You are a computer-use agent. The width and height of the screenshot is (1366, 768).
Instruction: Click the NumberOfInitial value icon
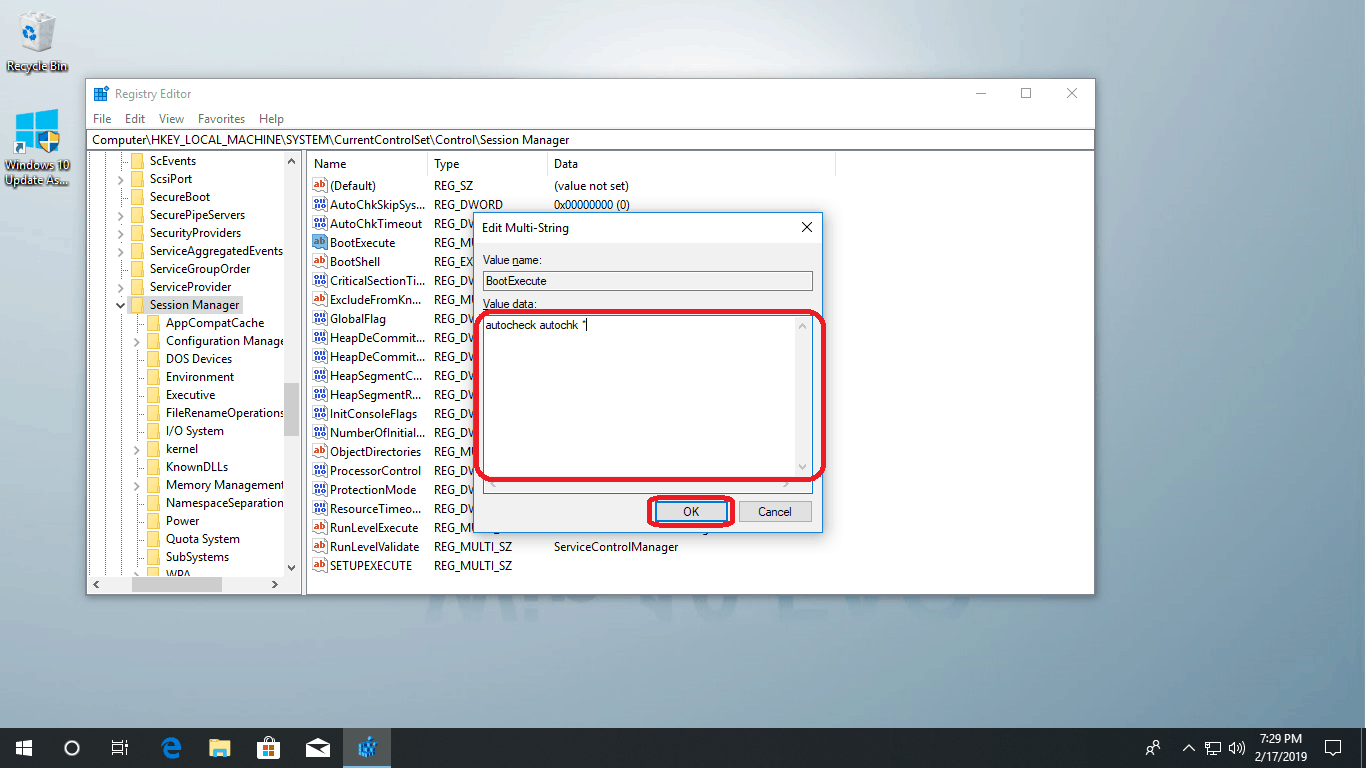(x=320, y=432)
